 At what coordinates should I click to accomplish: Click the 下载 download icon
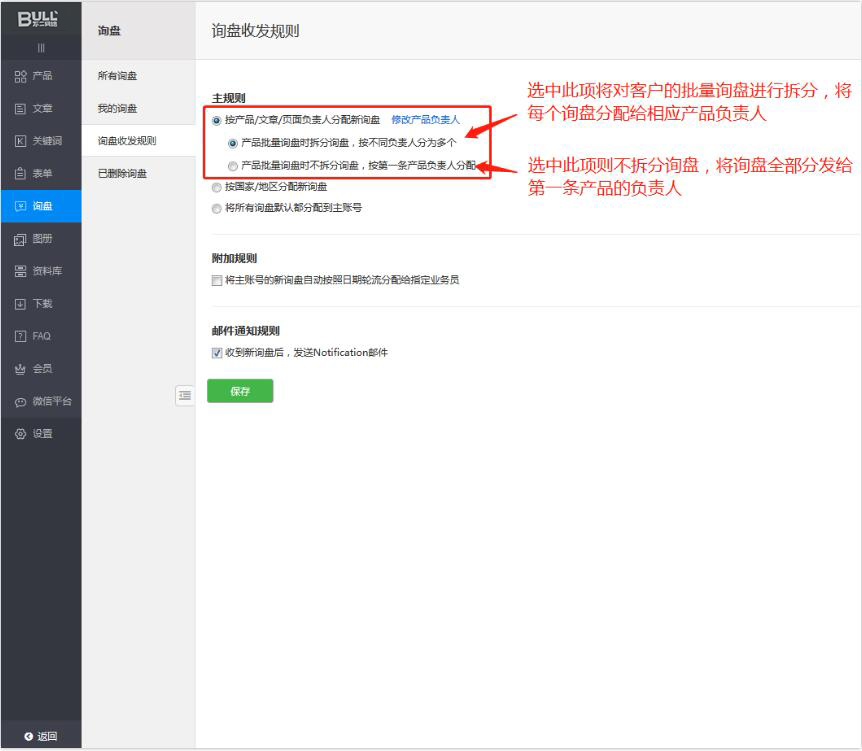point(20,304)
